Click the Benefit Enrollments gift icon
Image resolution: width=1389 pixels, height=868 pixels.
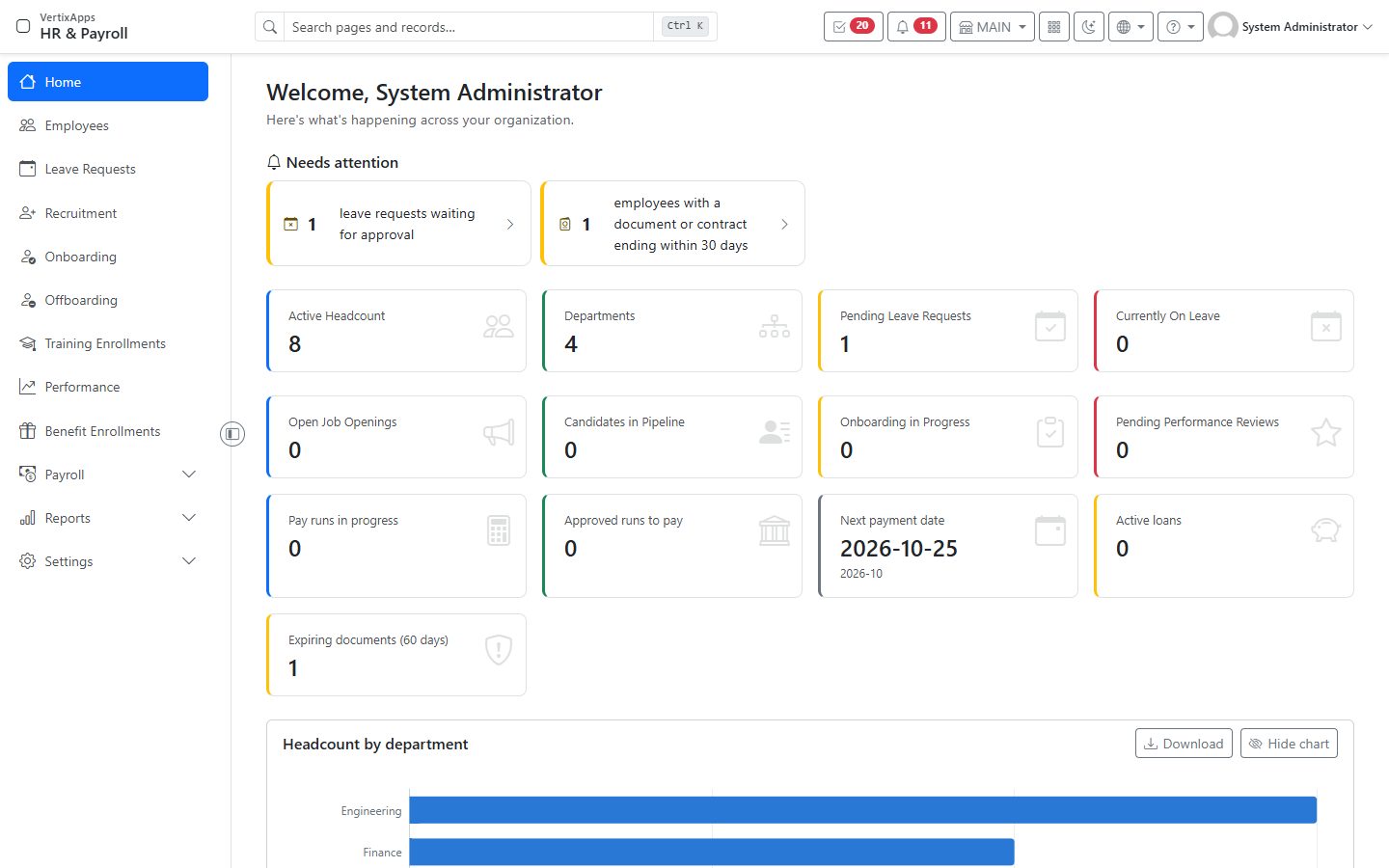28,431
